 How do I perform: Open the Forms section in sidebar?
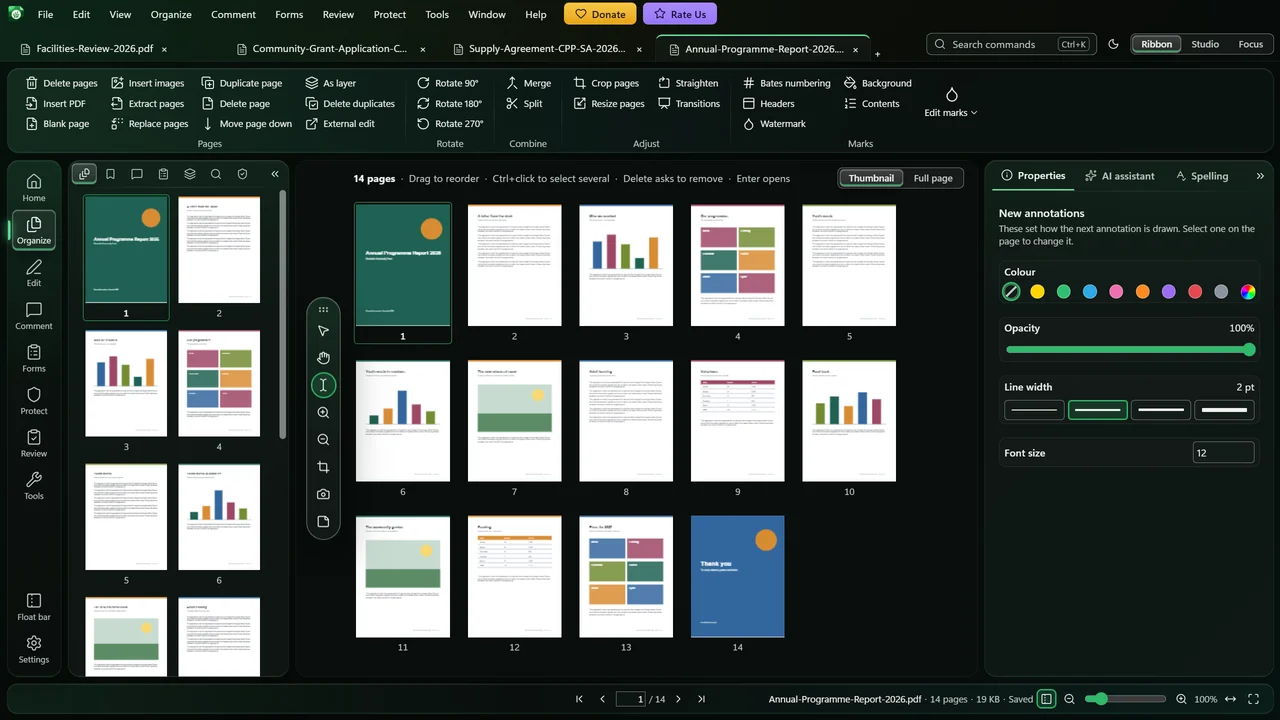34,358
